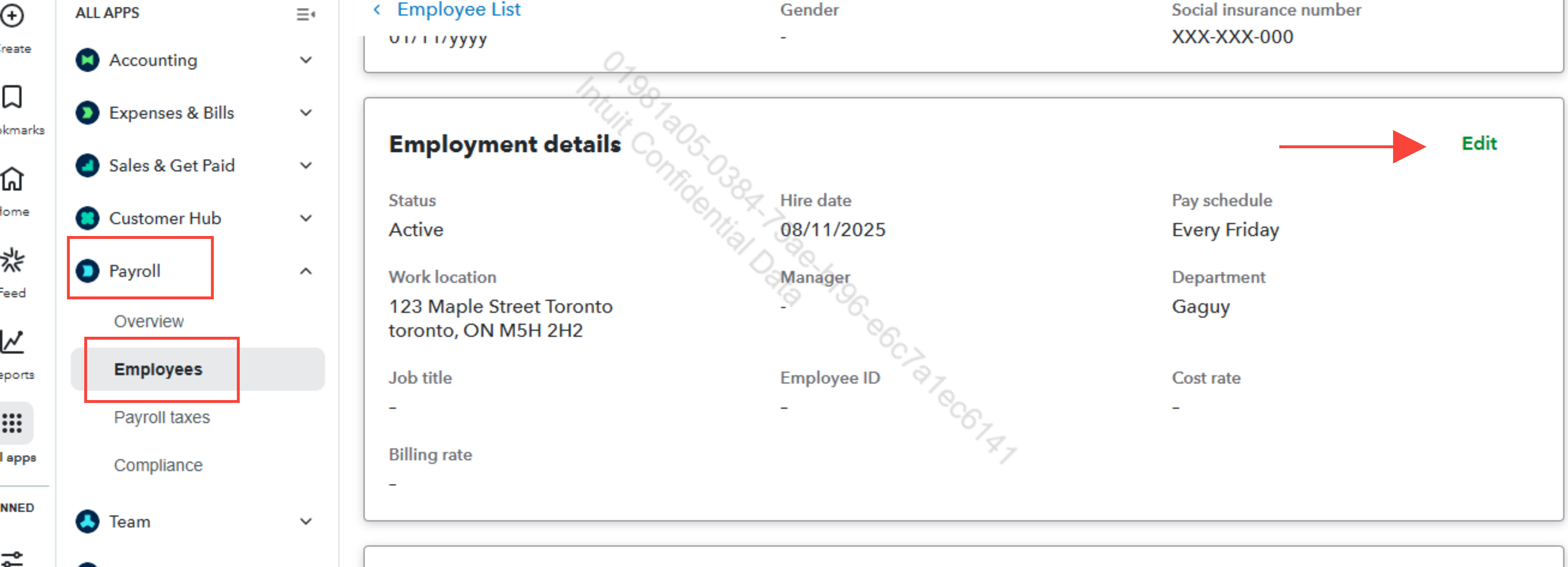1568x567 pixels.
Task: Collapse the Payroll section chevron
Action: [306, 271]
